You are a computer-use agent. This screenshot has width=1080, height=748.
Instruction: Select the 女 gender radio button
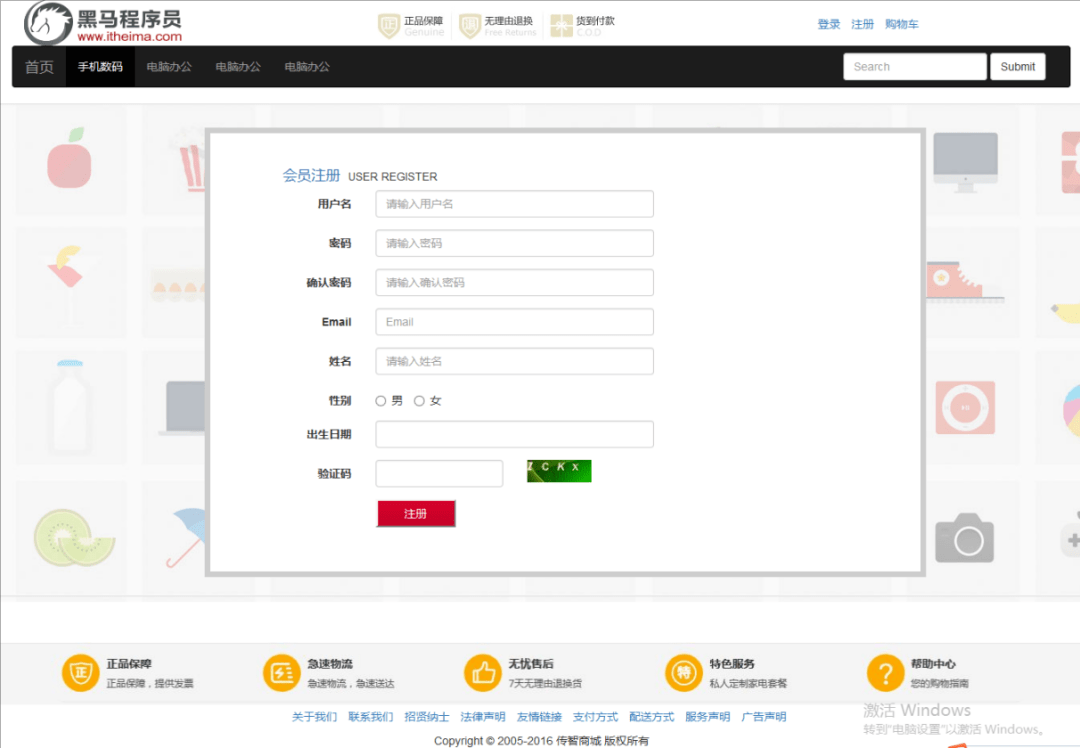(x=417, y=399)
